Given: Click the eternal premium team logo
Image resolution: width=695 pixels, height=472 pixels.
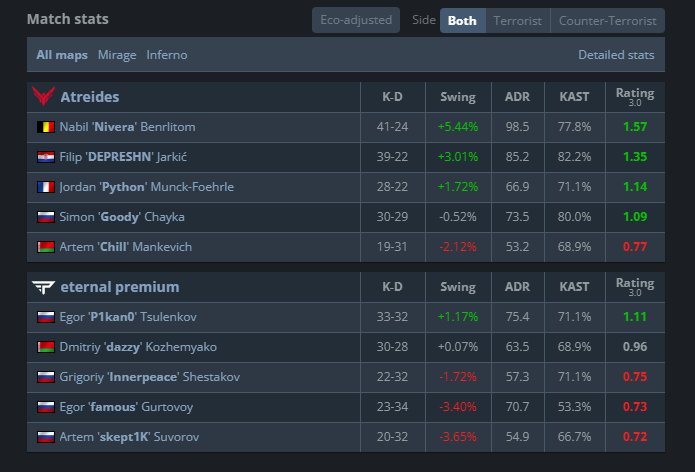Looking at the screenshot, I should point(43,287).
